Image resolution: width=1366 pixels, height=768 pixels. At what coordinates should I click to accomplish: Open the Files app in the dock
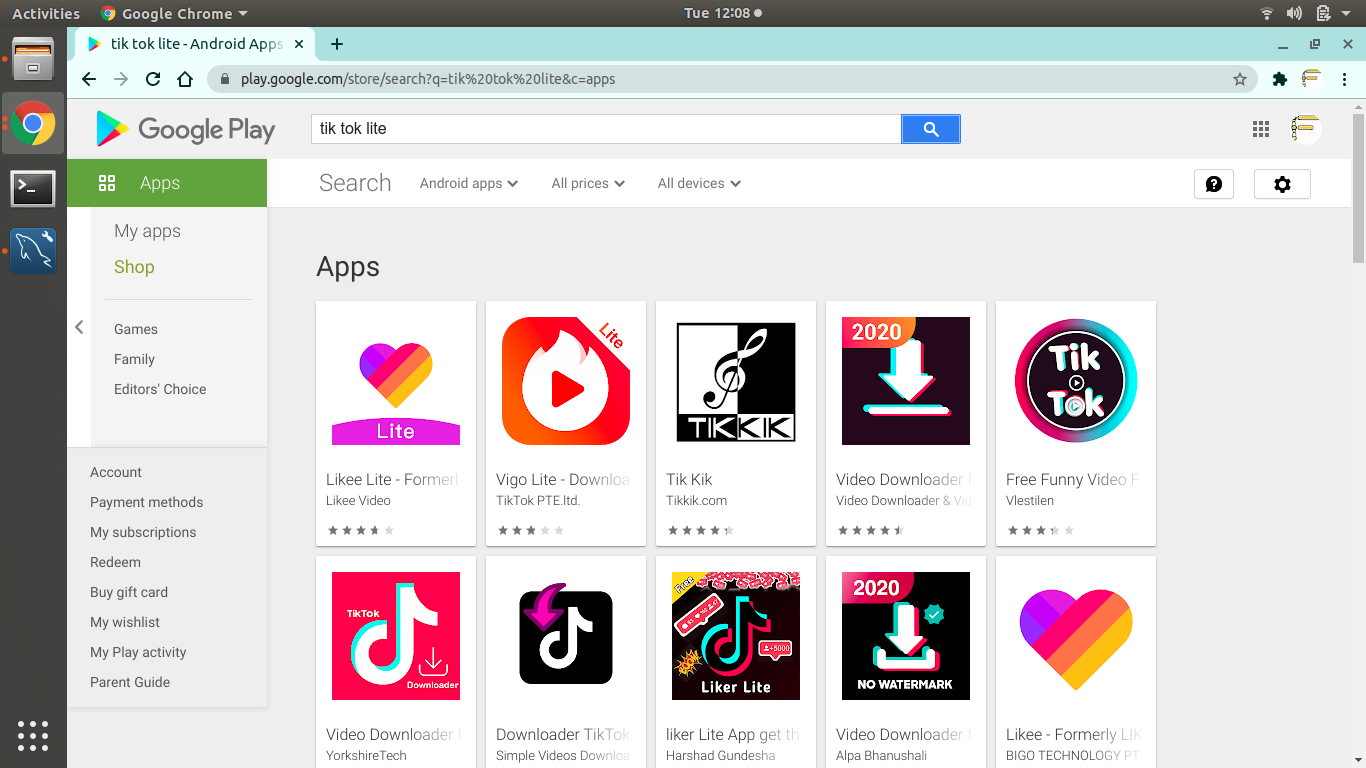coord(33,58)
